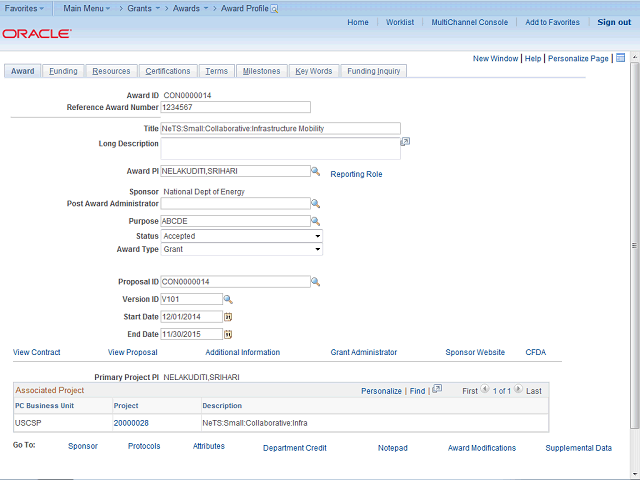Open lookup for the Proposal ID field
This screenshot has height=480, width=640.
pos(315,282)
